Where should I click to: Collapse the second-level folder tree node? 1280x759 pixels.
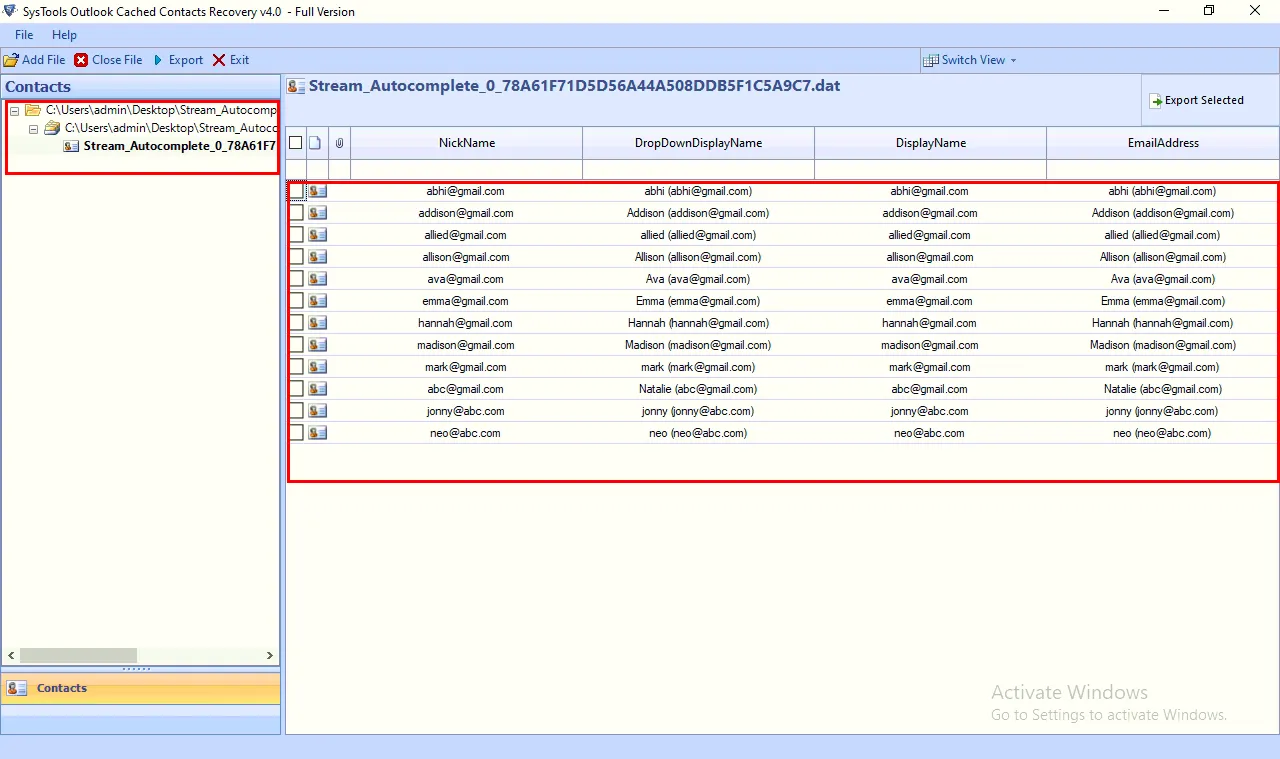[34, 128]
